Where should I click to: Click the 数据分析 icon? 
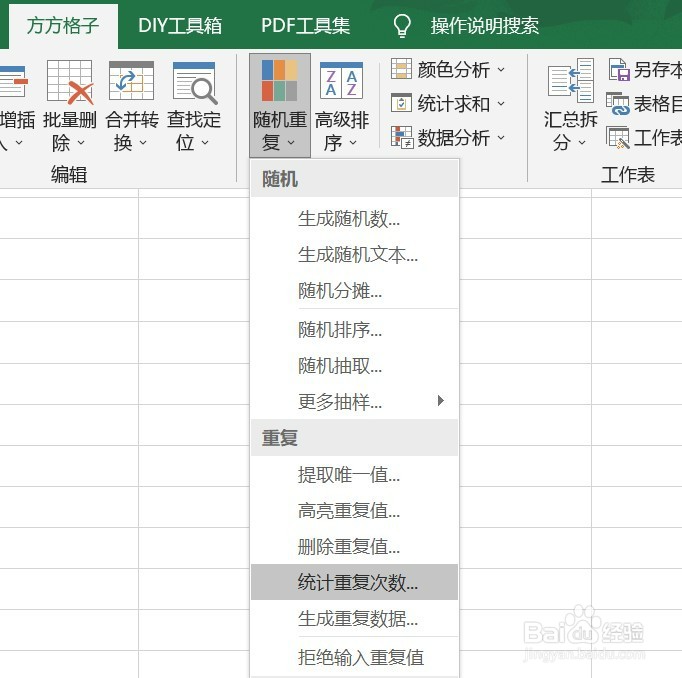point(402,137)
